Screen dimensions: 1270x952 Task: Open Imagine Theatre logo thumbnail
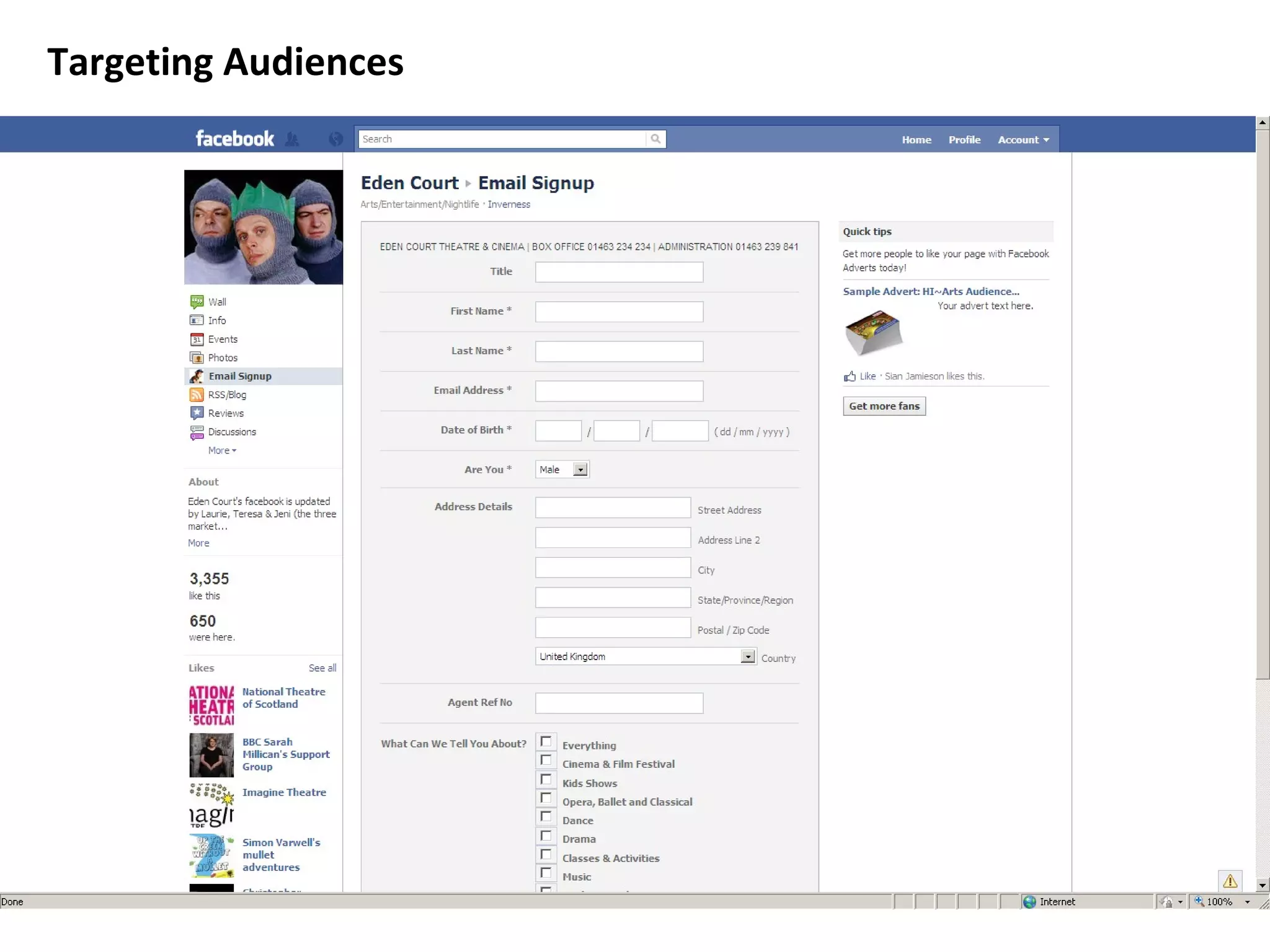click(x=211, y=805)
